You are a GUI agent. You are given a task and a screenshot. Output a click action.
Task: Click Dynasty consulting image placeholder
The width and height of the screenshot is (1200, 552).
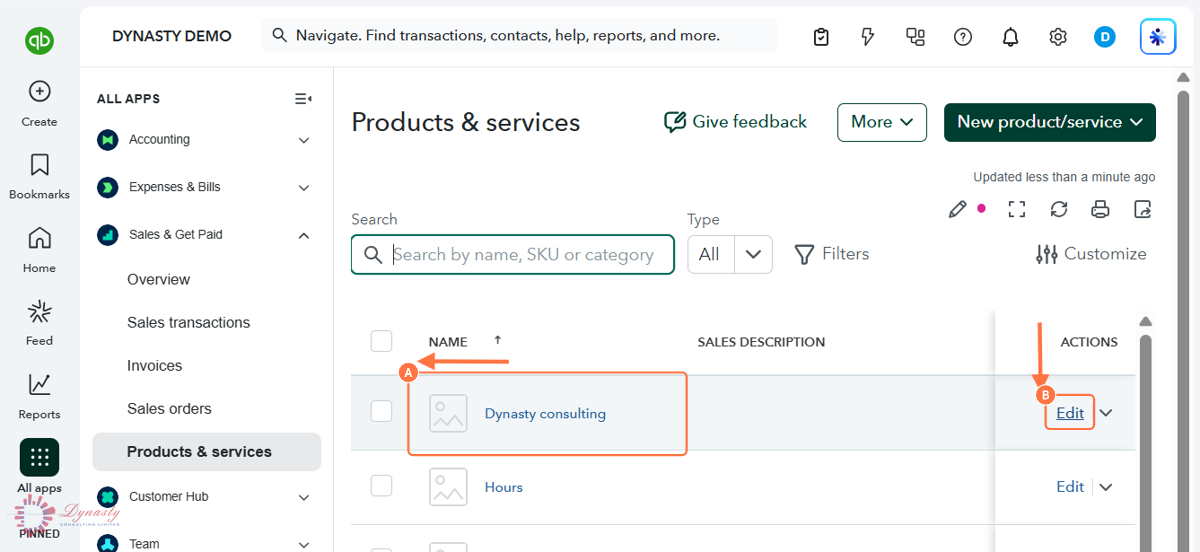(x=448, y=413)
